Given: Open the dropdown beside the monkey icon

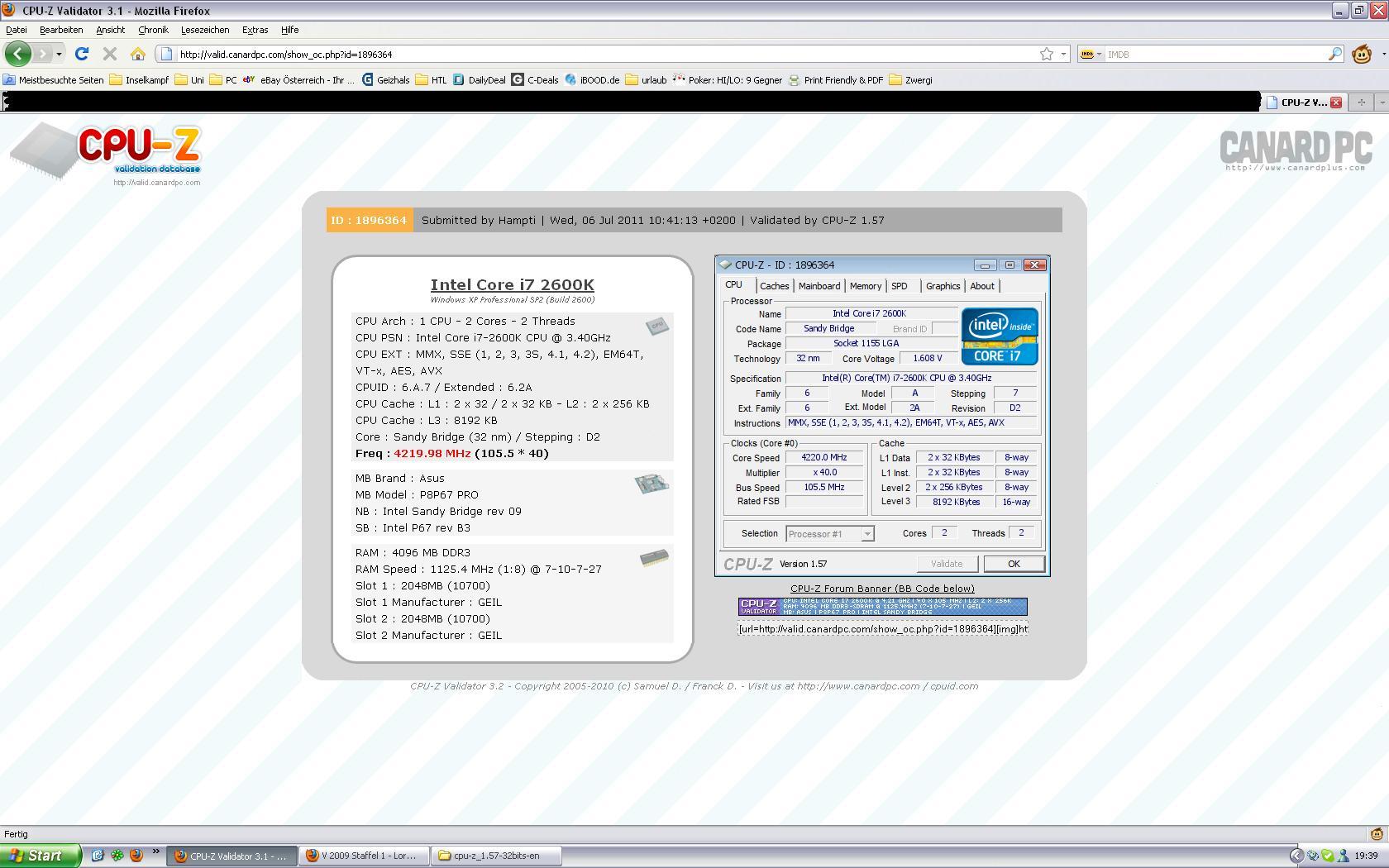Looking at the screenshot, I should [x=1383, y=54].
